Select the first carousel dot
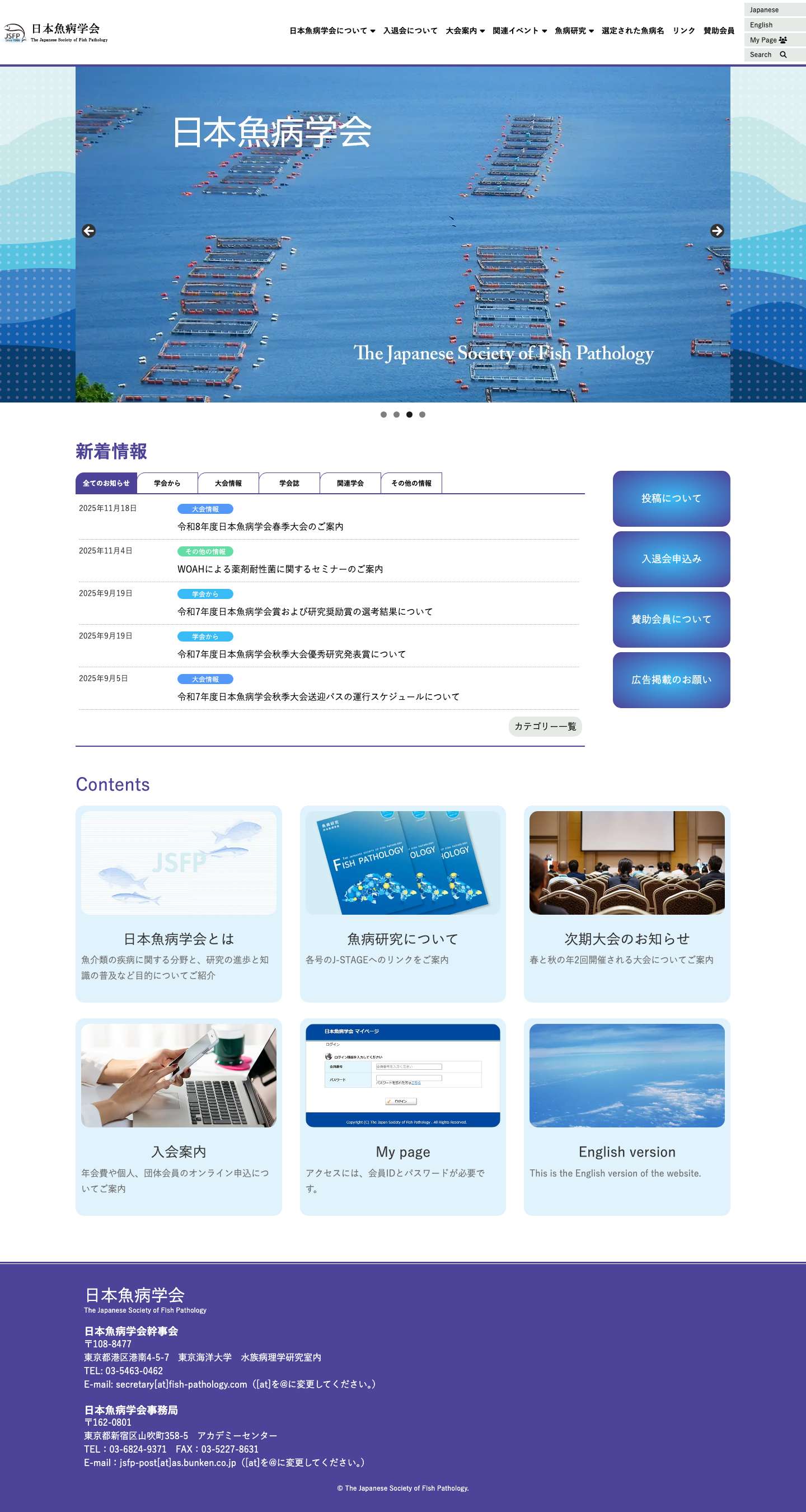The height and width of the screenshot is (1512, 806). [x=383, y=414]
